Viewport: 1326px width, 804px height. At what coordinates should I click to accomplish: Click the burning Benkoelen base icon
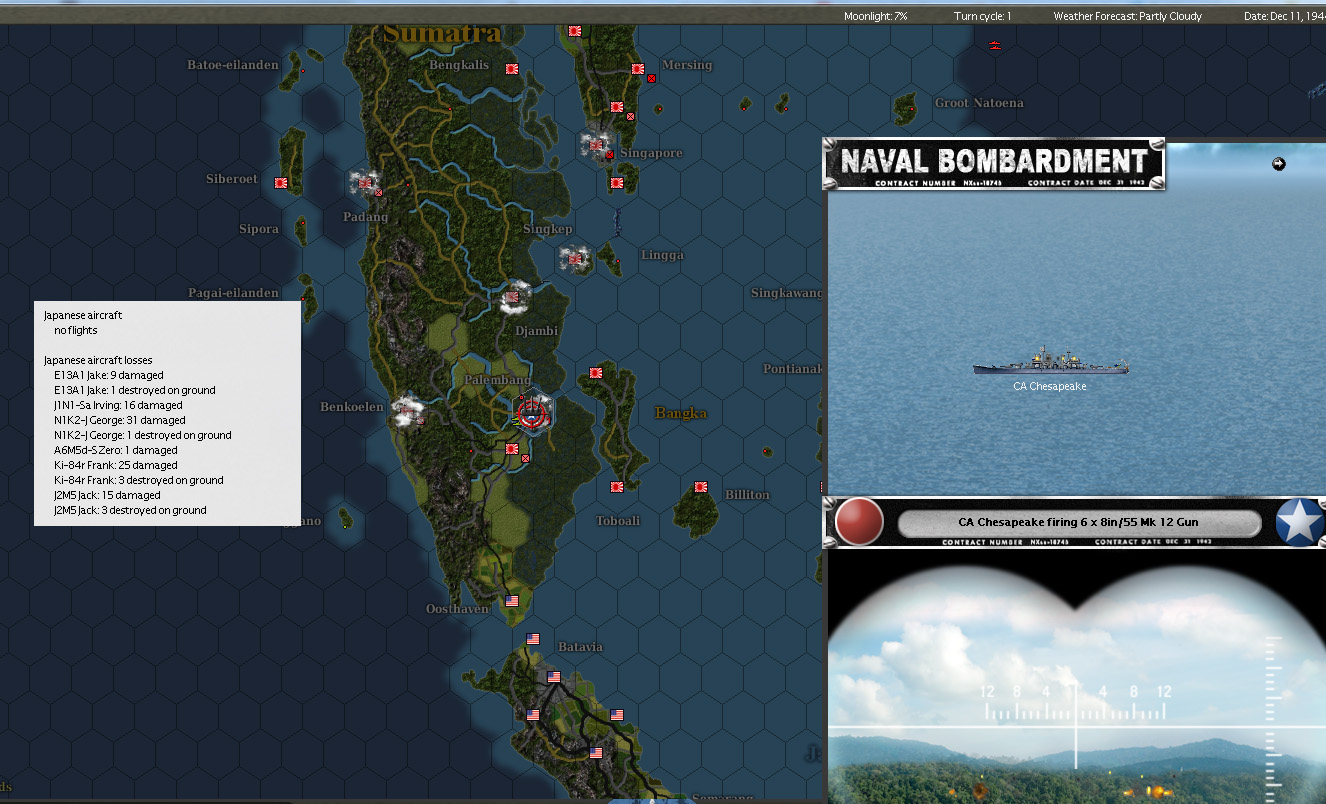pyautogui.click(x=407, y=411)
